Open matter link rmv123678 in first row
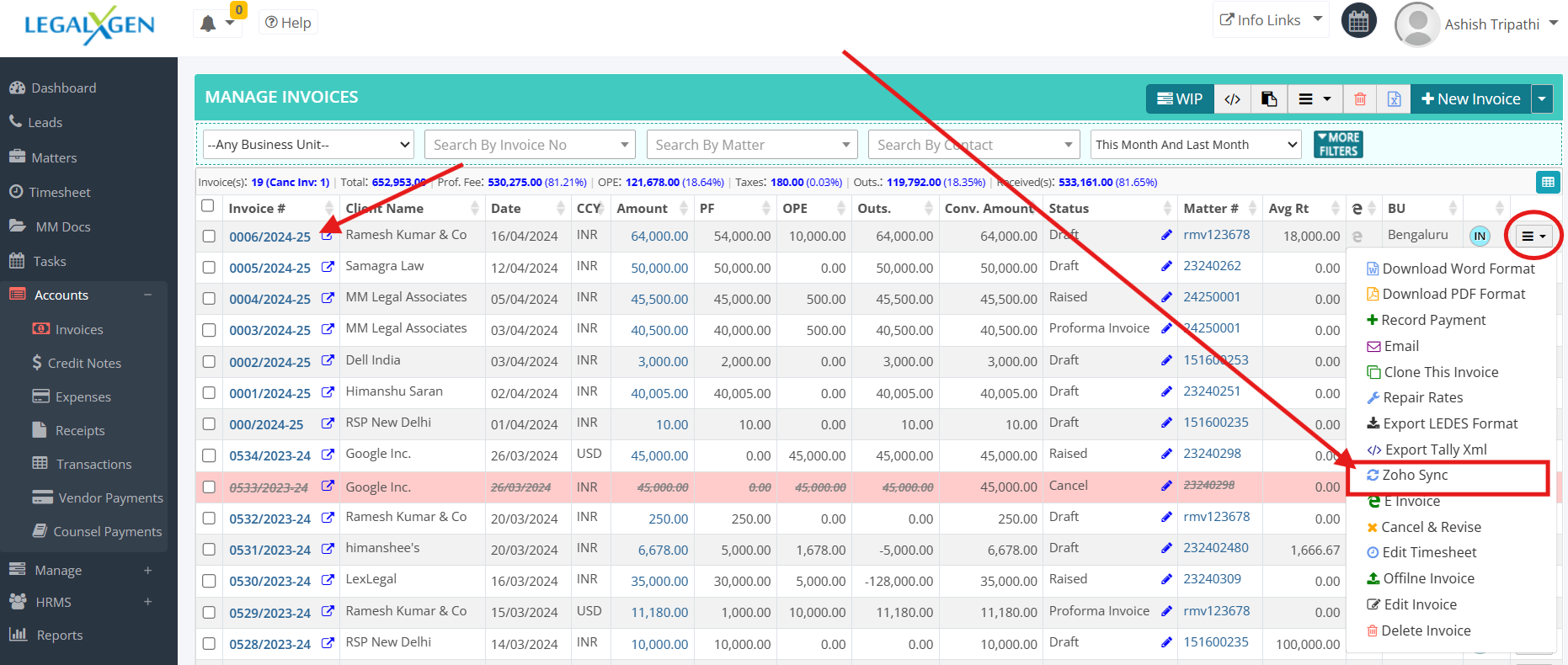Image resolution: width=1568 pixels, height=665 pixels. (x=1216, y=235)
